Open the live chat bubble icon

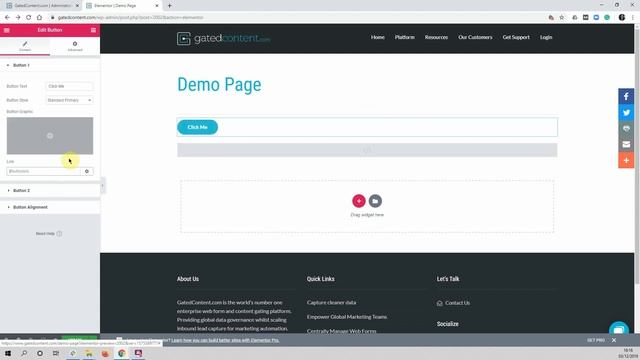pyautogui.click(x=619, y=328)
